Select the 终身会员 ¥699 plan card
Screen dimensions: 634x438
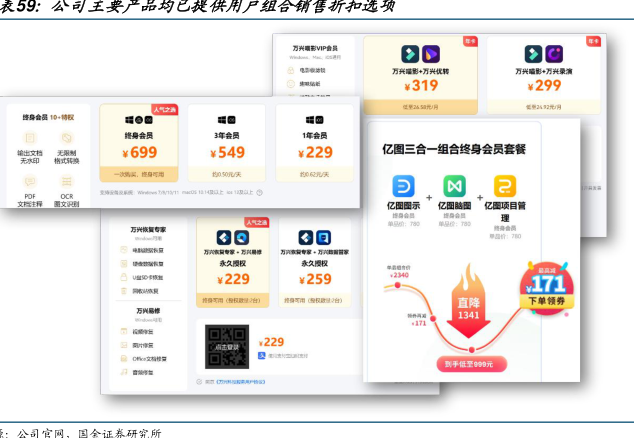pos(139,143)
